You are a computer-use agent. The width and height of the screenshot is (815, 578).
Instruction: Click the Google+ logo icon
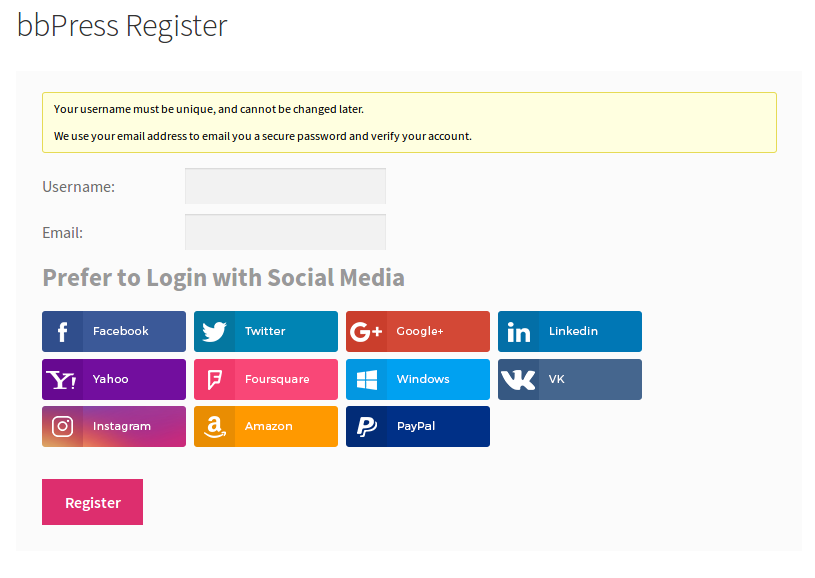tap(366, 332)
